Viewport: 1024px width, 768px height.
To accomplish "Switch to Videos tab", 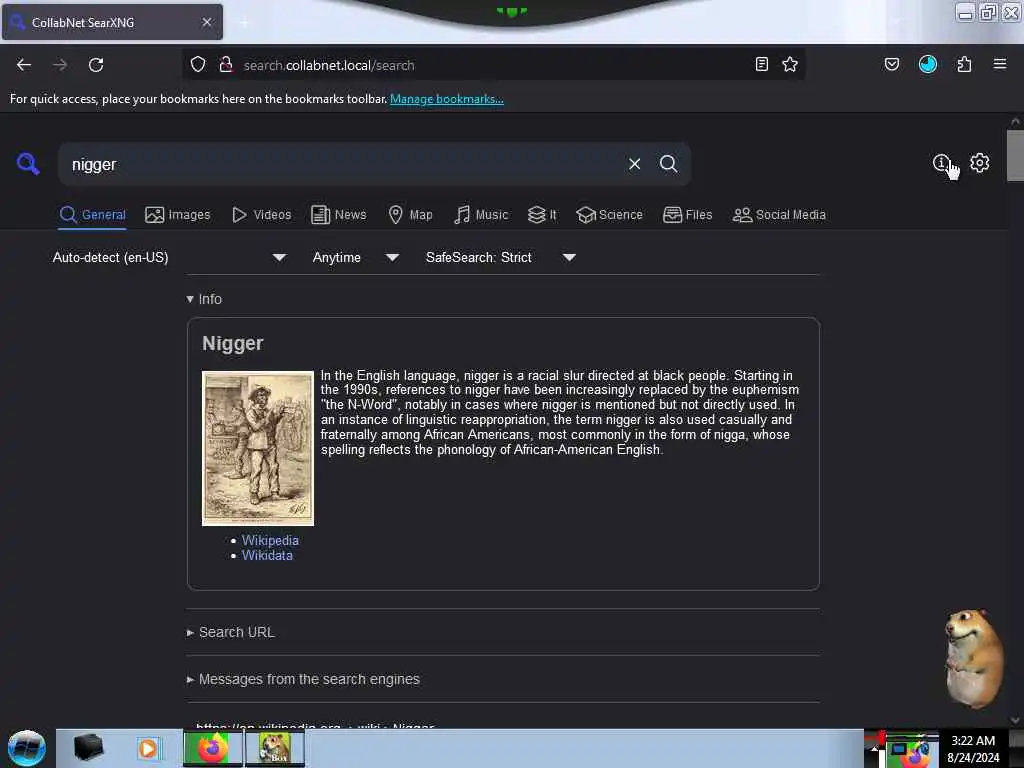I will click(x=262, y=215).
